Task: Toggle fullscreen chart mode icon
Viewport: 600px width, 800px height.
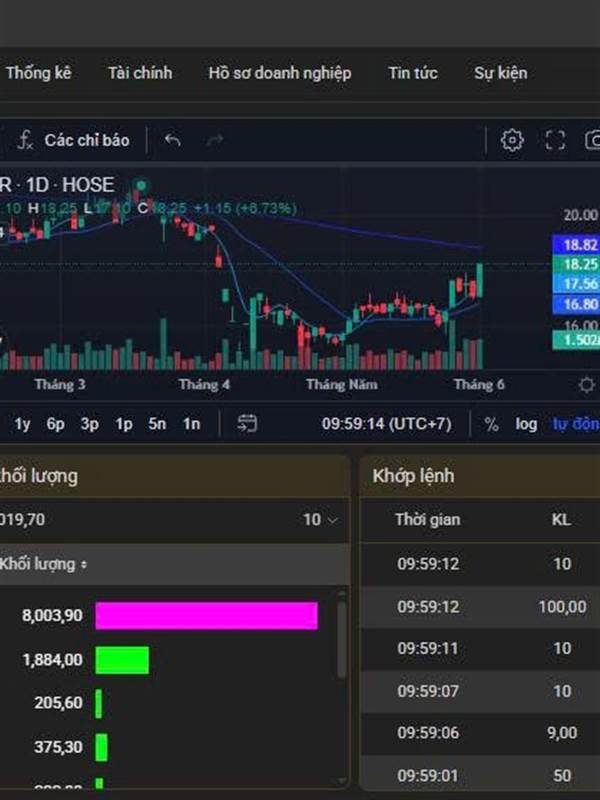Action: point(555,140)
